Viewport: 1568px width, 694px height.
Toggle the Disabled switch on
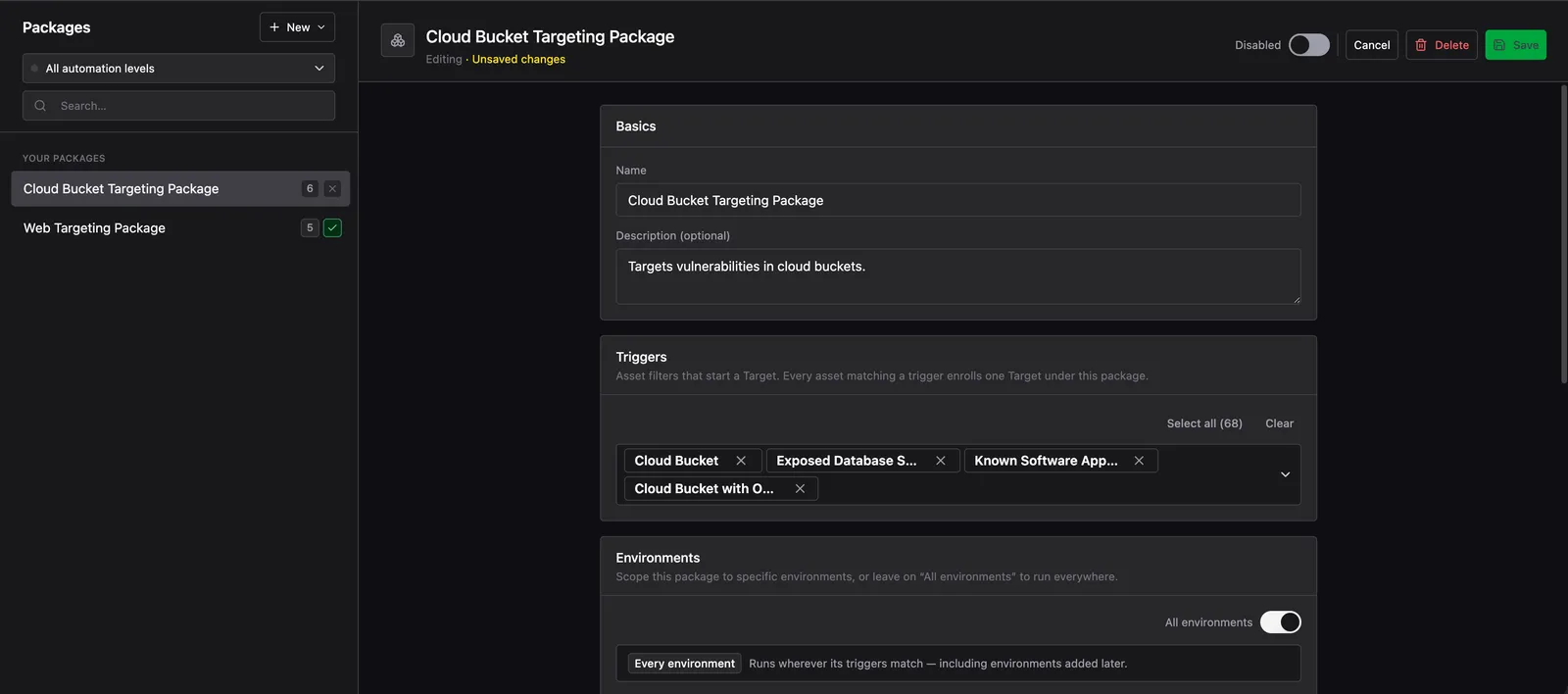click(1309, 45)
